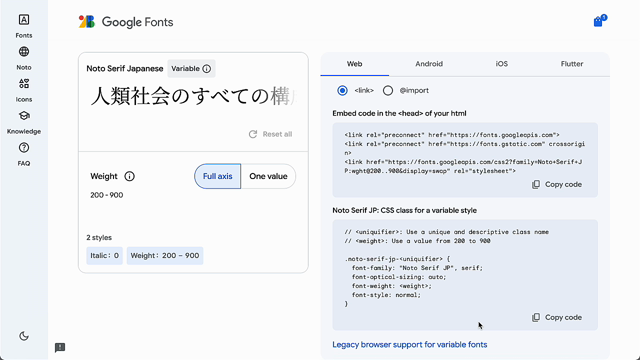
Task: Open the Noto globe section
Action: coord(24,58)
